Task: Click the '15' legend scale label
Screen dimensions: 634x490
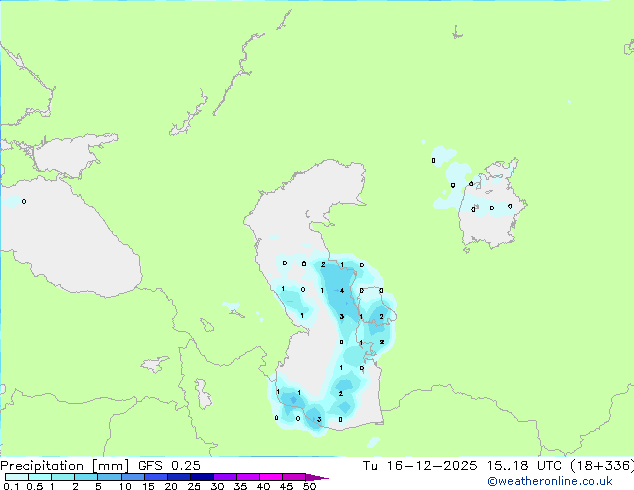Action: click(x=148, y=486)
